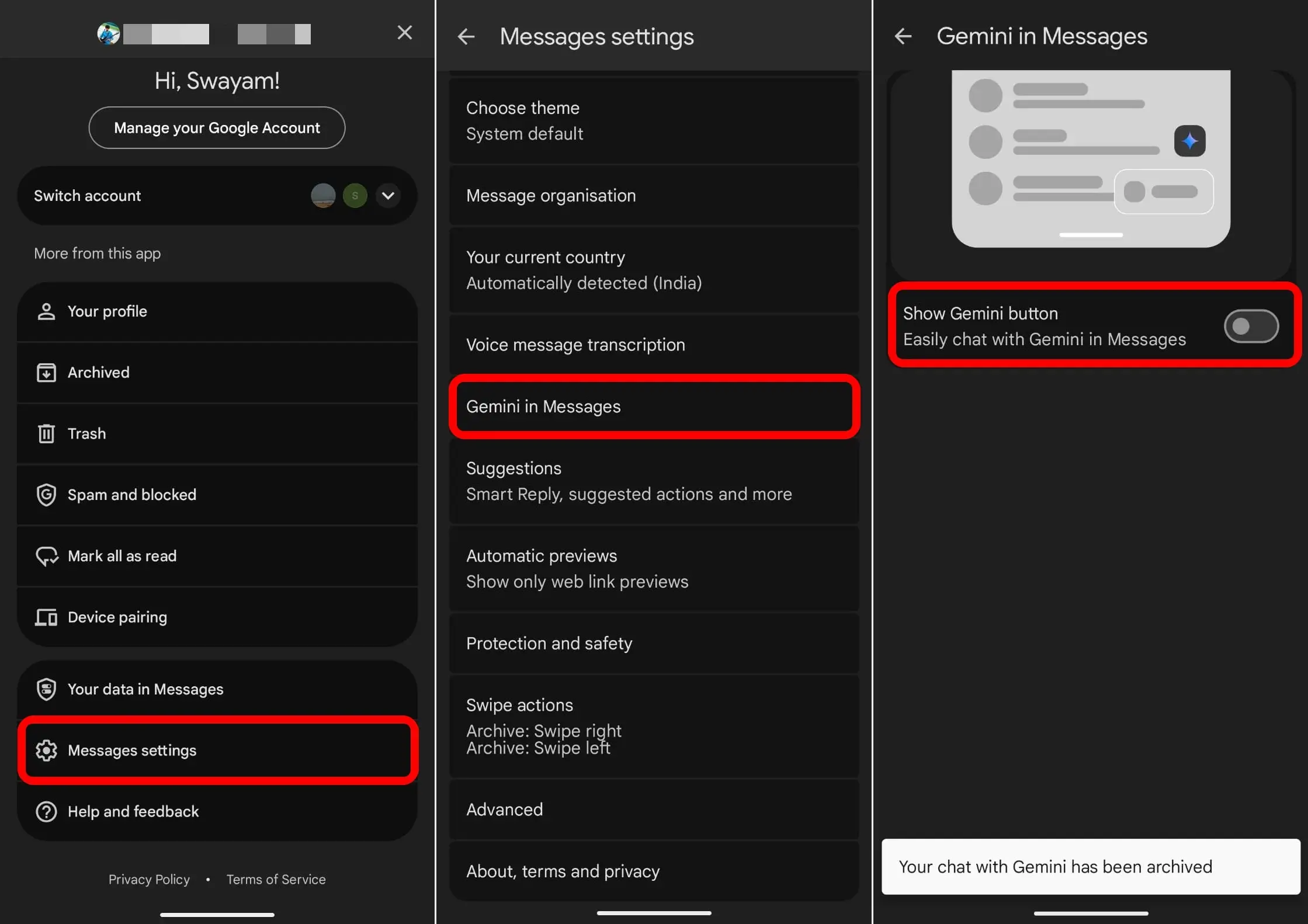Viewport: 1308px width, 924px height.
Task: Open Device pairing
Action: click(x=117, y=617)
